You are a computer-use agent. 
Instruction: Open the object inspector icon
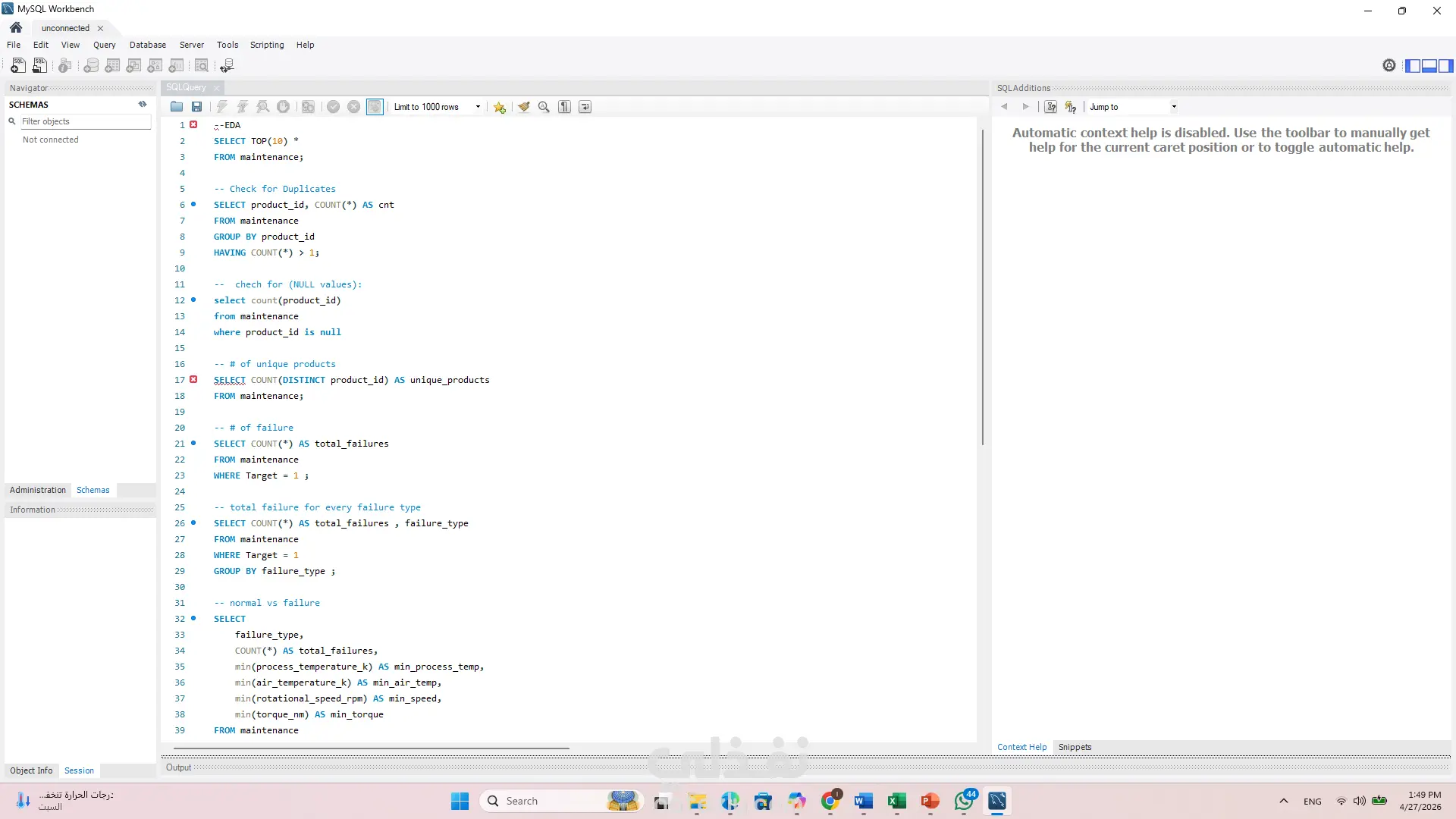coord(65,66)
